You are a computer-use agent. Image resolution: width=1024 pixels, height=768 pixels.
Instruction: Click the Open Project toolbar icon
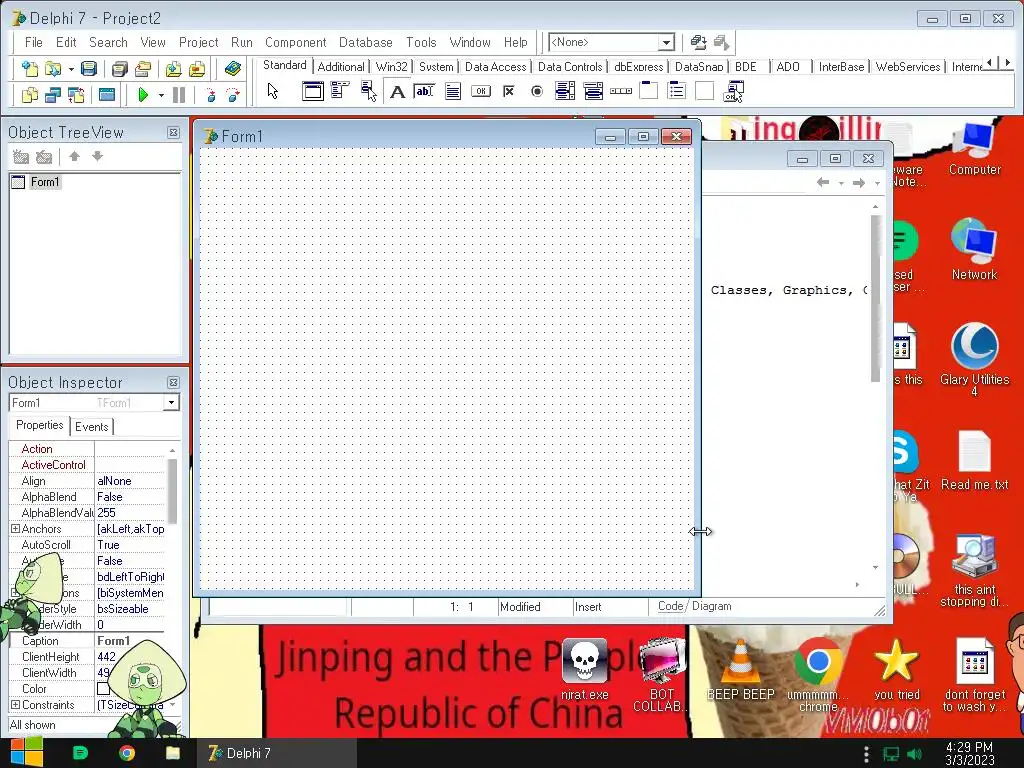point(143,69)
